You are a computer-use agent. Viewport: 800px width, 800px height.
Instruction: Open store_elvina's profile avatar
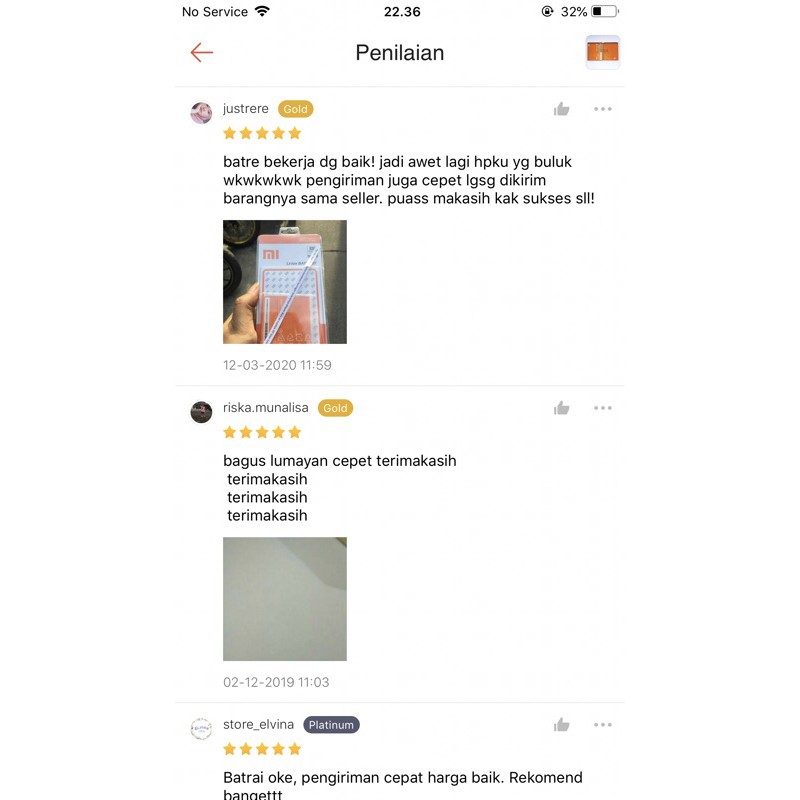(x=201, y=729)
